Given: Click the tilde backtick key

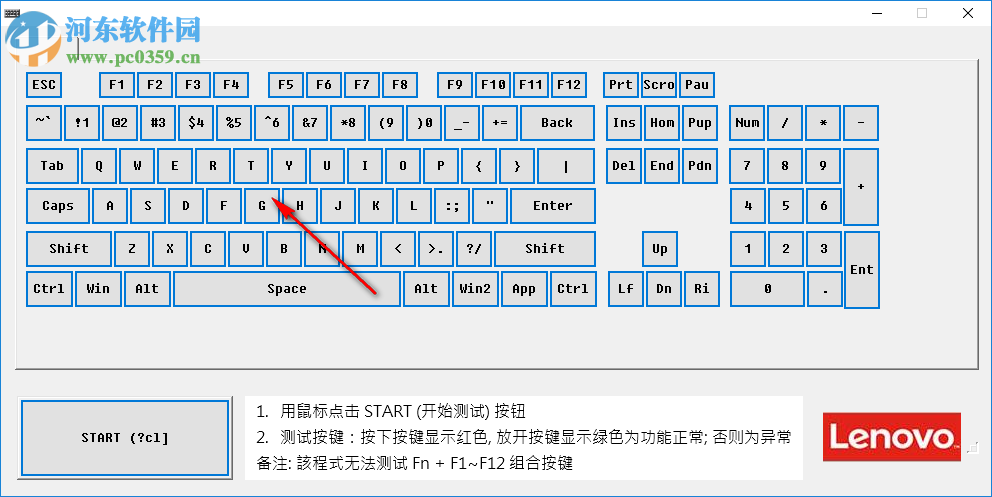Looking at the screenshot, I should click(x=44, y=123).
